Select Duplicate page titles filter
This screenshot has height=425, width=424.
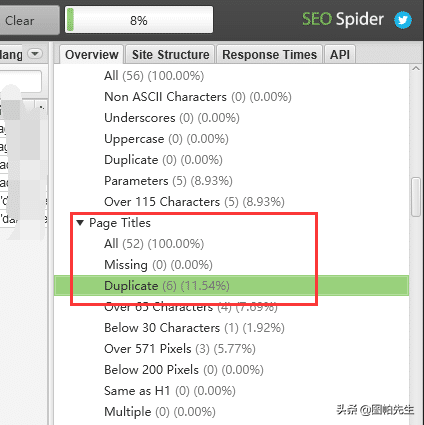(231, 286)
